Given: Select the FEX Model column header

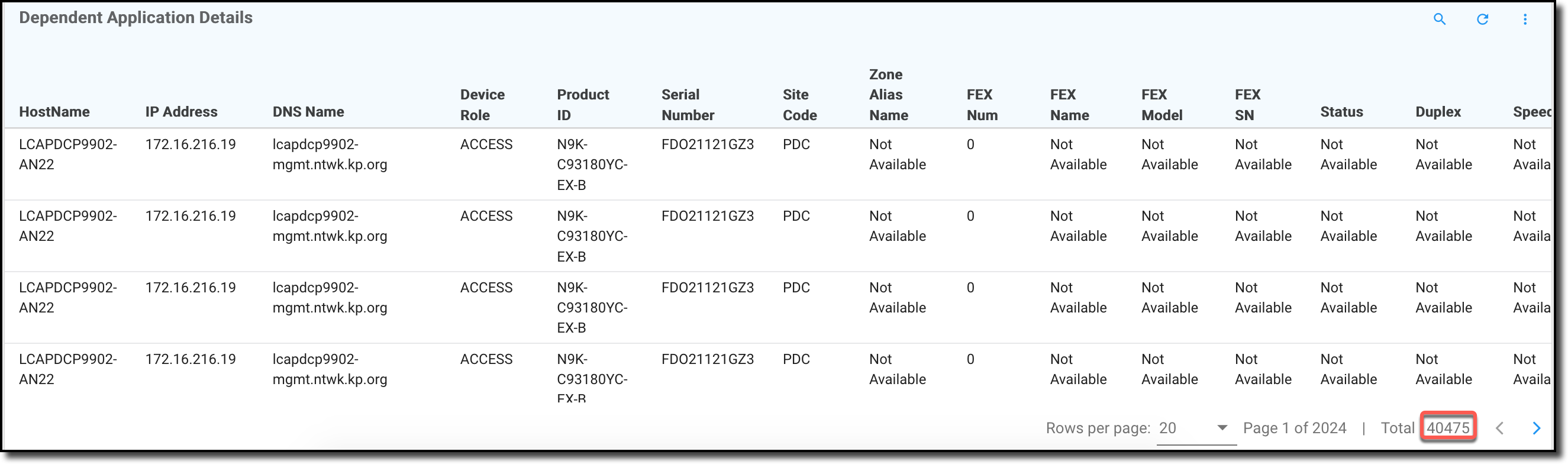Looking at the screenshot, I should (1162, 105).
